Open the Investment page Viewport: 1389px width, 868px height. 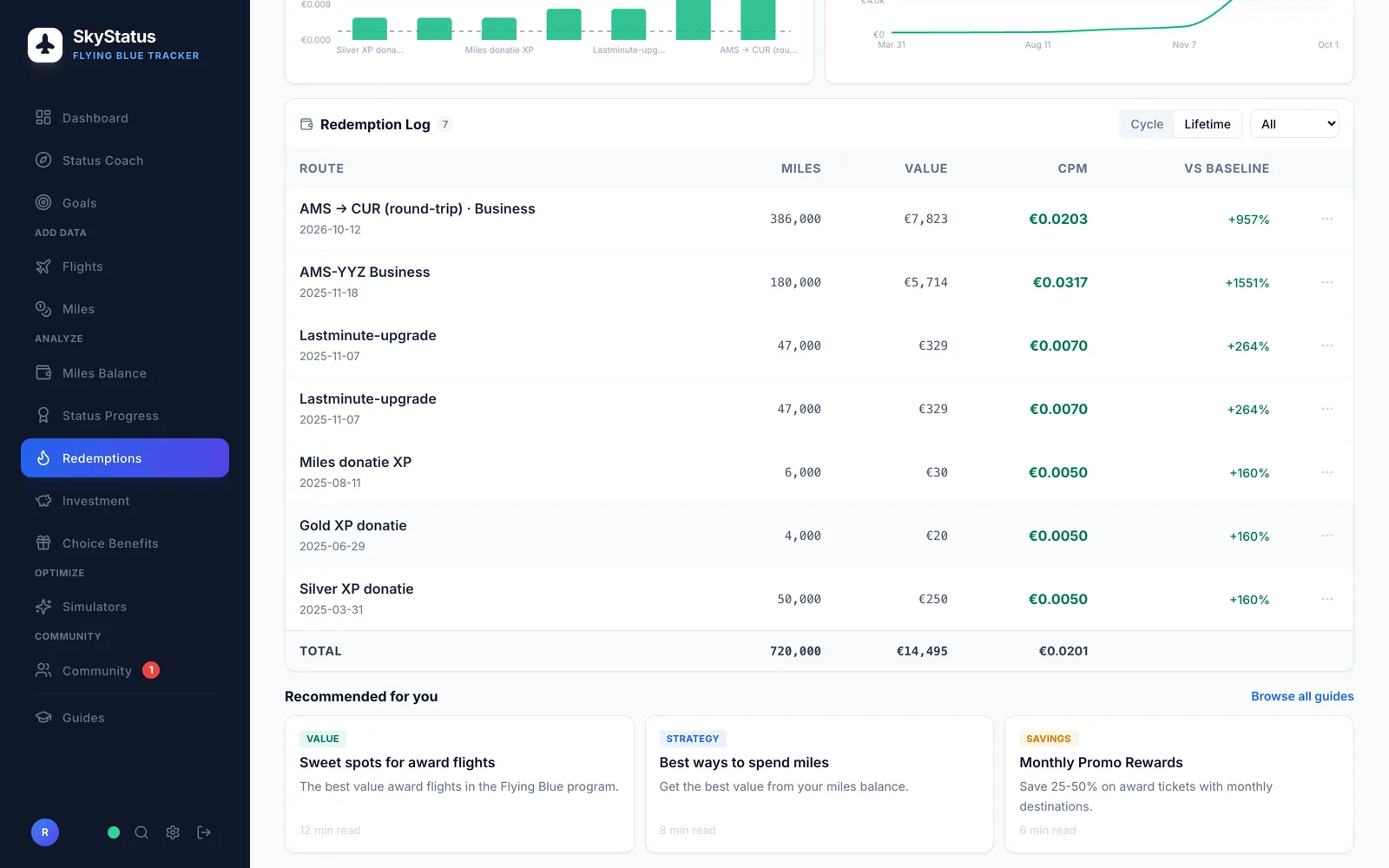pos(125,501)
